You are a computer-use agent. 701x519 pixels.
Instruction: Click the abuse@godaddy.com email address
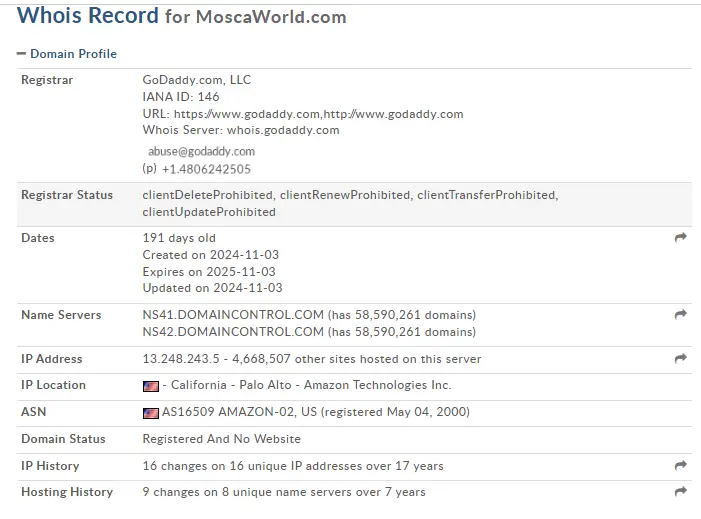click(x=201, y=152)
